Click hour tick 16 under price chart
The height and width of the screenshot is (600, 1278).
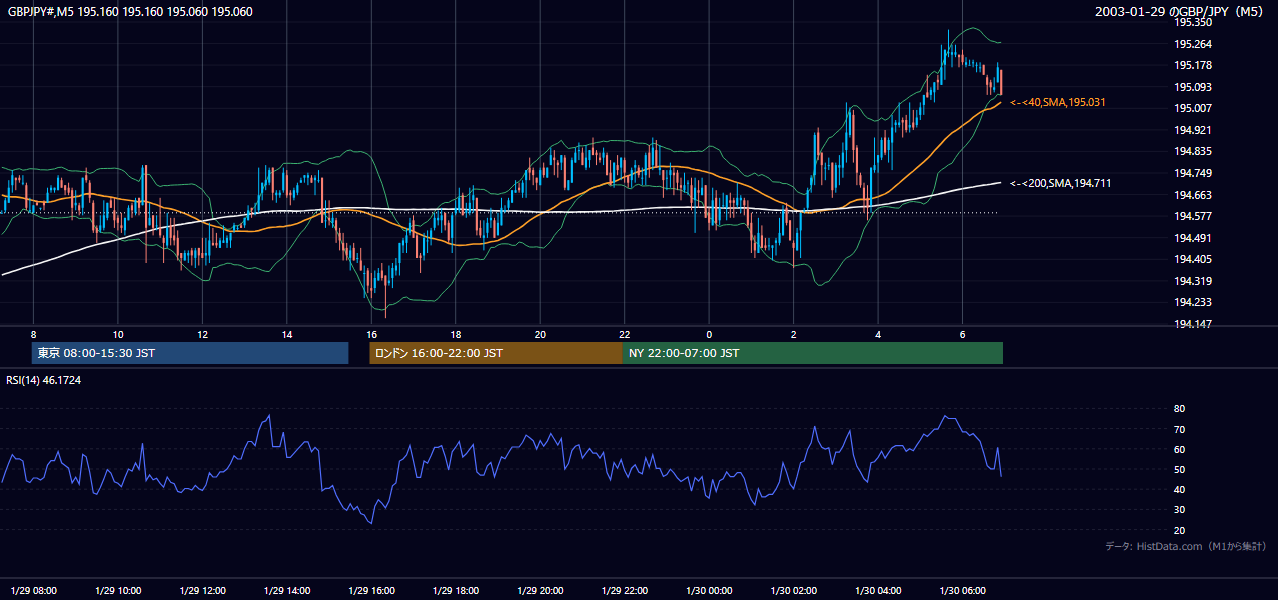(372, 334)
